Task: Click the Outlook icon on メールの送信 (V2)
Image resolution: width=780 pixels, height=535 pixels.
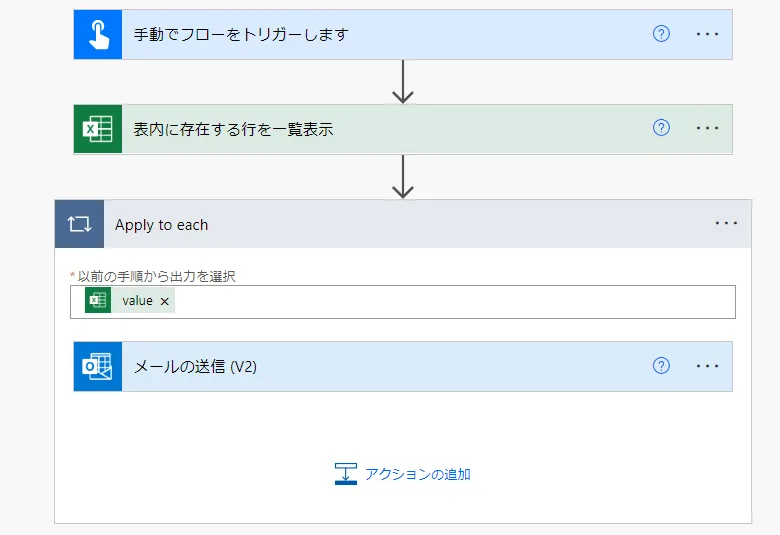Action: click(98, 366)
